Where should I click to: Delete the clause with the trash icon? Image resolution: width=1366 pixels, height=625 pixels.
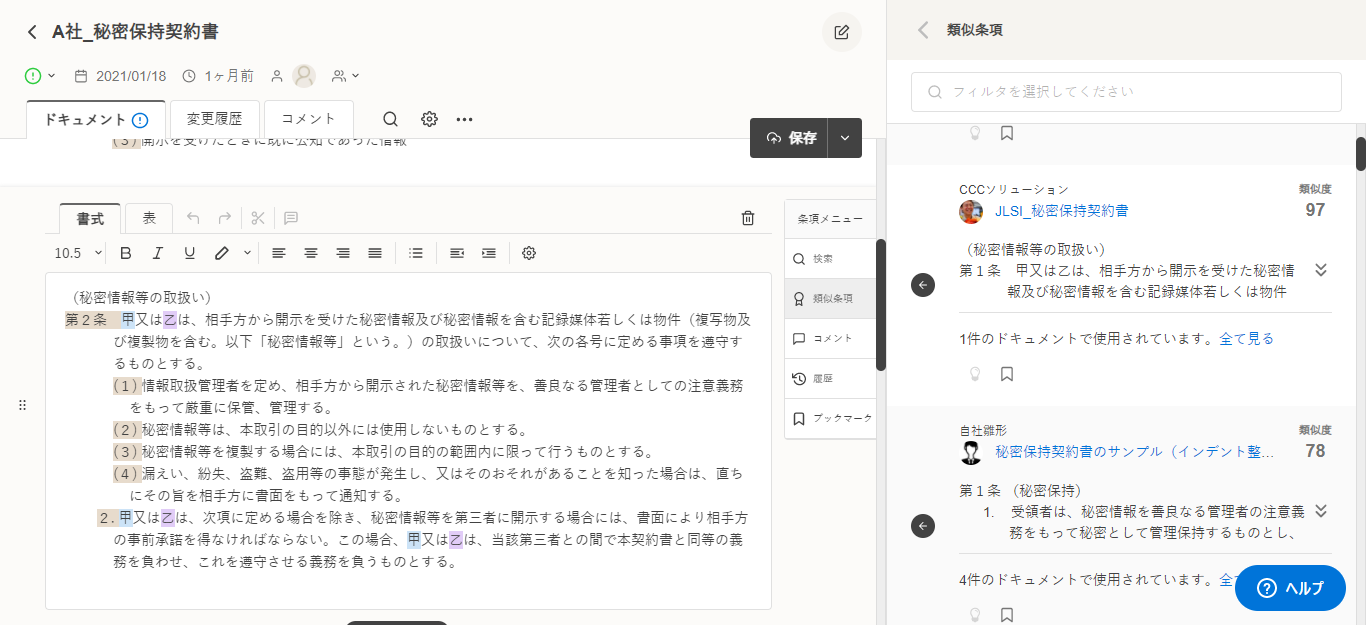coord(748,218)
